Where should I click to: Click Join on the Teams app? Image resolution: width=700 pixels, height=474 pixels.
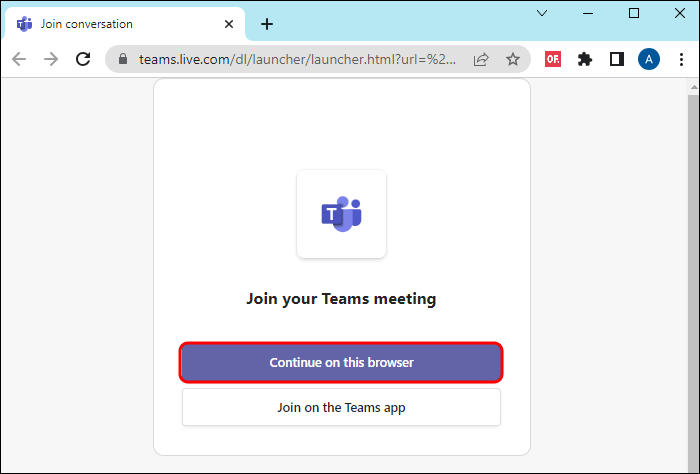point(341,407)
